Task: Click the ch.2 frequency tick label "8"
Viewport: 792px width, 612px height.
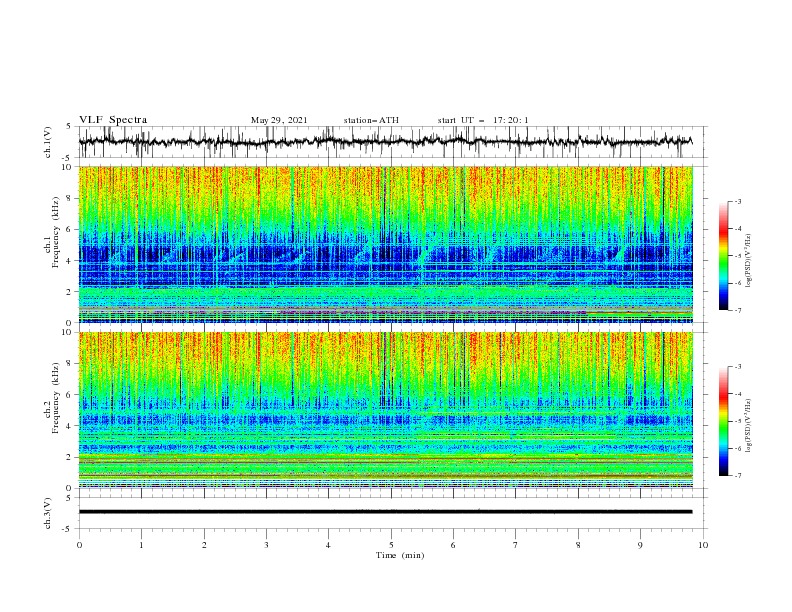Action: [x=71, y=364]
